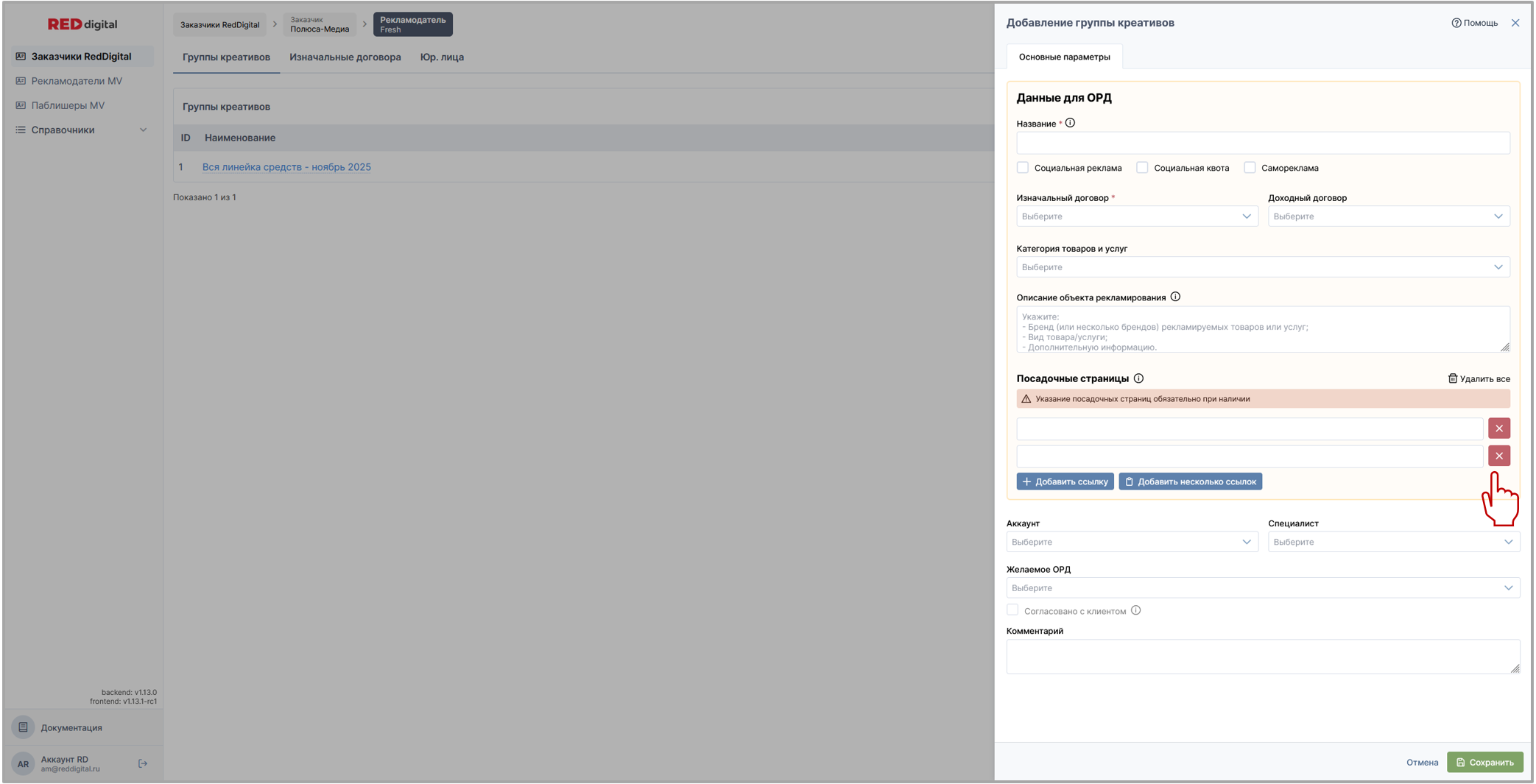Check Согласовано с клиентом
The image size is (1536, 784).
pos(1013,610)
